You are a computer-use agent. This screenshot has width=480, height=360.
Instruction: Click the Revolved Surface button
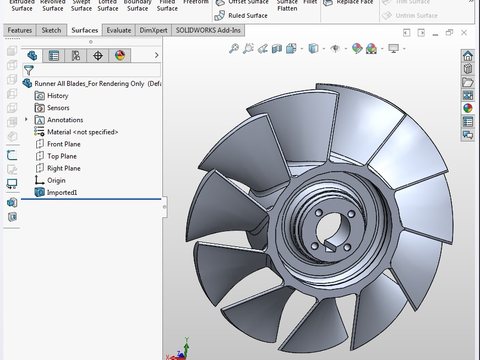(x=53, y=6)
